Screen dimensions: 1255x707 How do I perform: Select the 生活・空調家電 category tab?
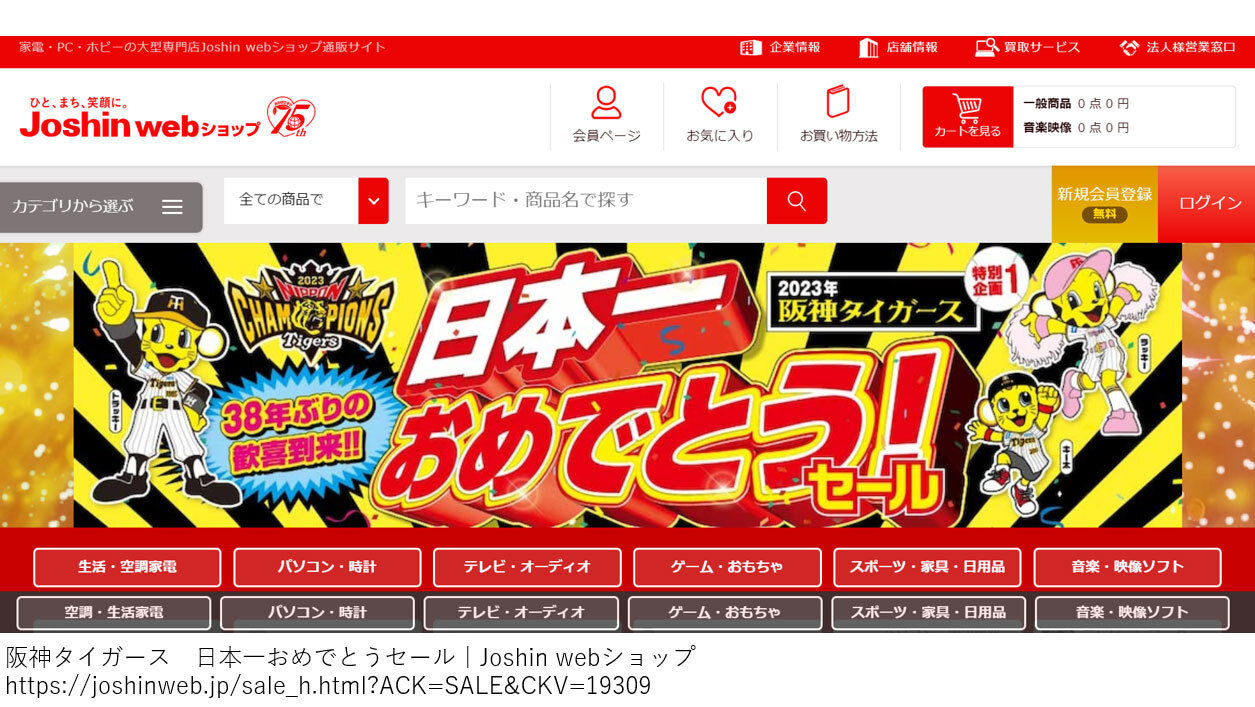click(127, 567)
